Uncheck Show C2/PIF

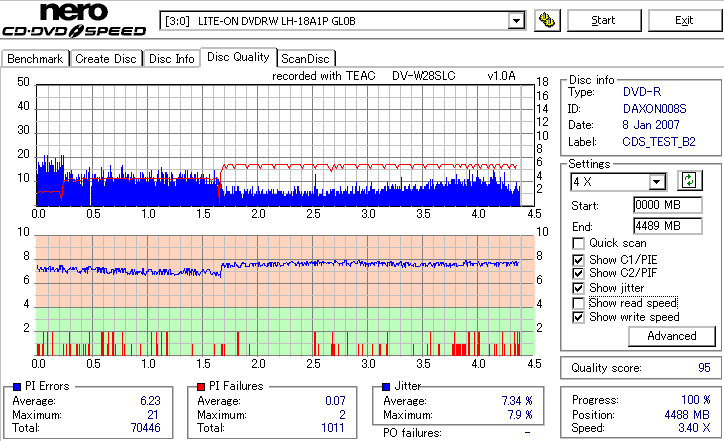[x=578, y=273]
